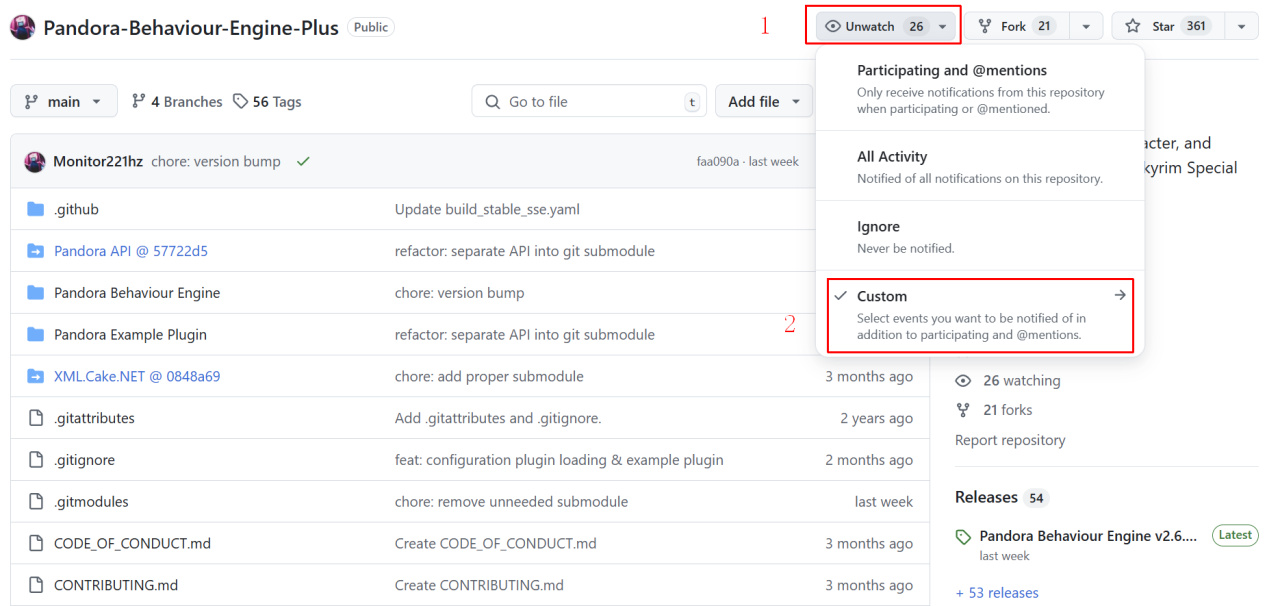Image resolution: width=1280 pixels, height=606 pixels.
Task: Expand the Star lists dropdown arrow
Action: click(x=1241, y=27)
